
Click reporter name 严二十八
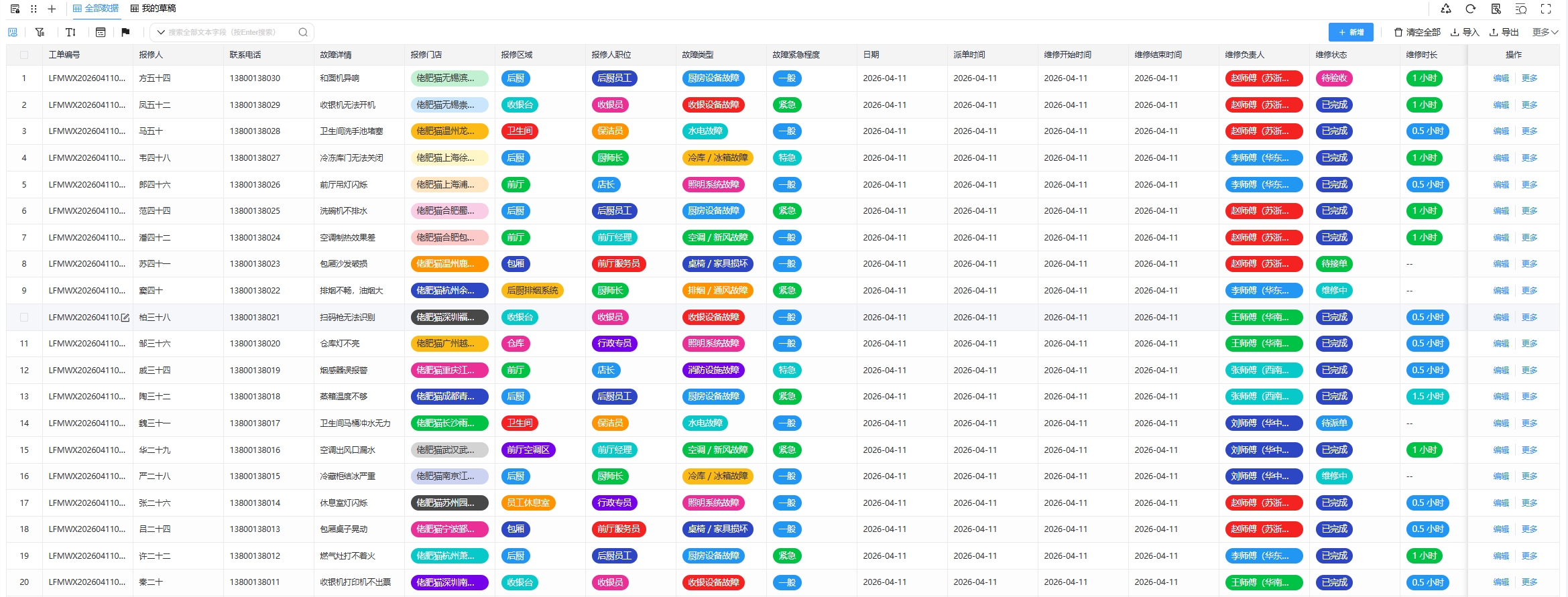[x=155, y=476]
